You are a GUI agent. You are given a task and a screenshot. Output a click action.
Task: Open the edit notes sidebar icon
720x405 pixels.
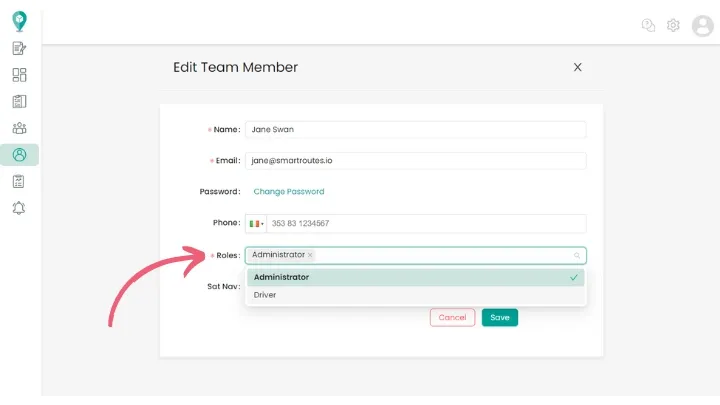pos(19,48)
